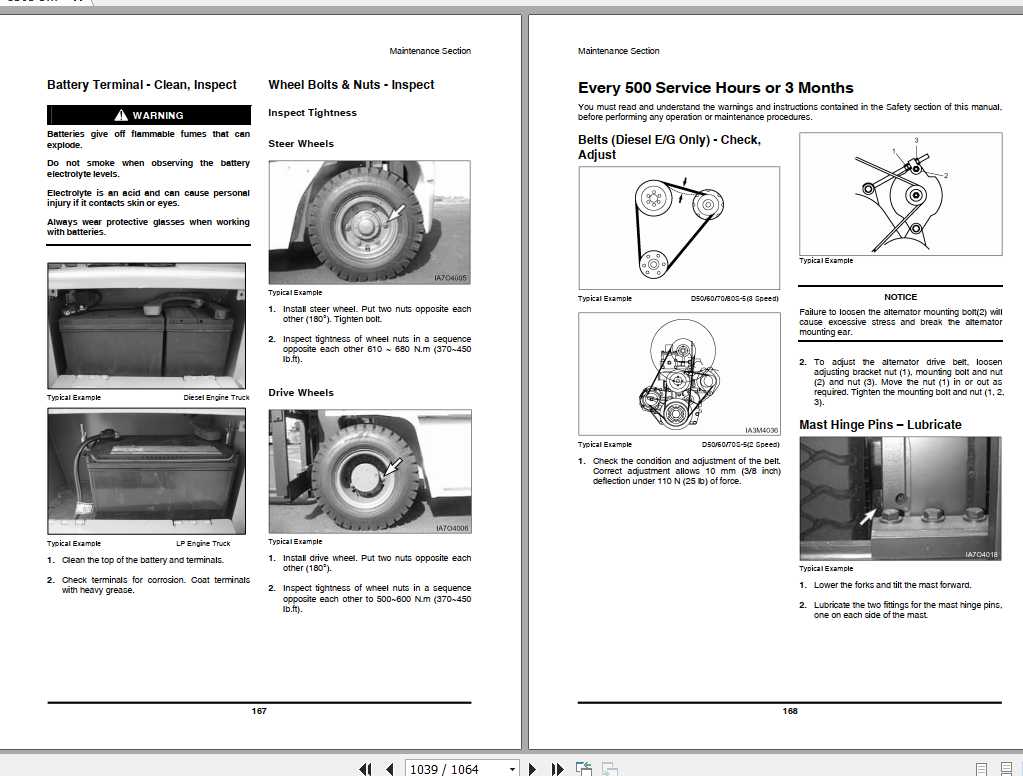The image size is (1023, 776).
Task: Click the greyed-out next view icon
Action: point(610,769)
